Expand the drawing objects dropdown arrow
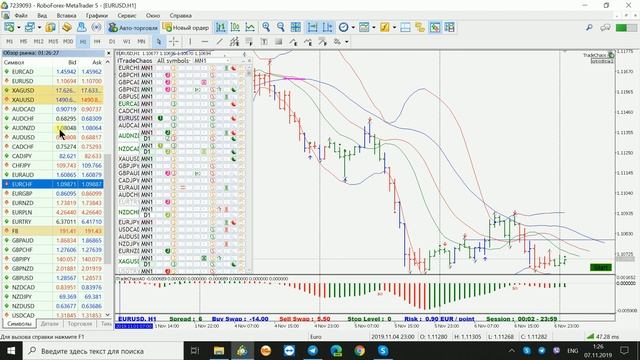Viewport: 640px width, 360px height. (347, 42)
